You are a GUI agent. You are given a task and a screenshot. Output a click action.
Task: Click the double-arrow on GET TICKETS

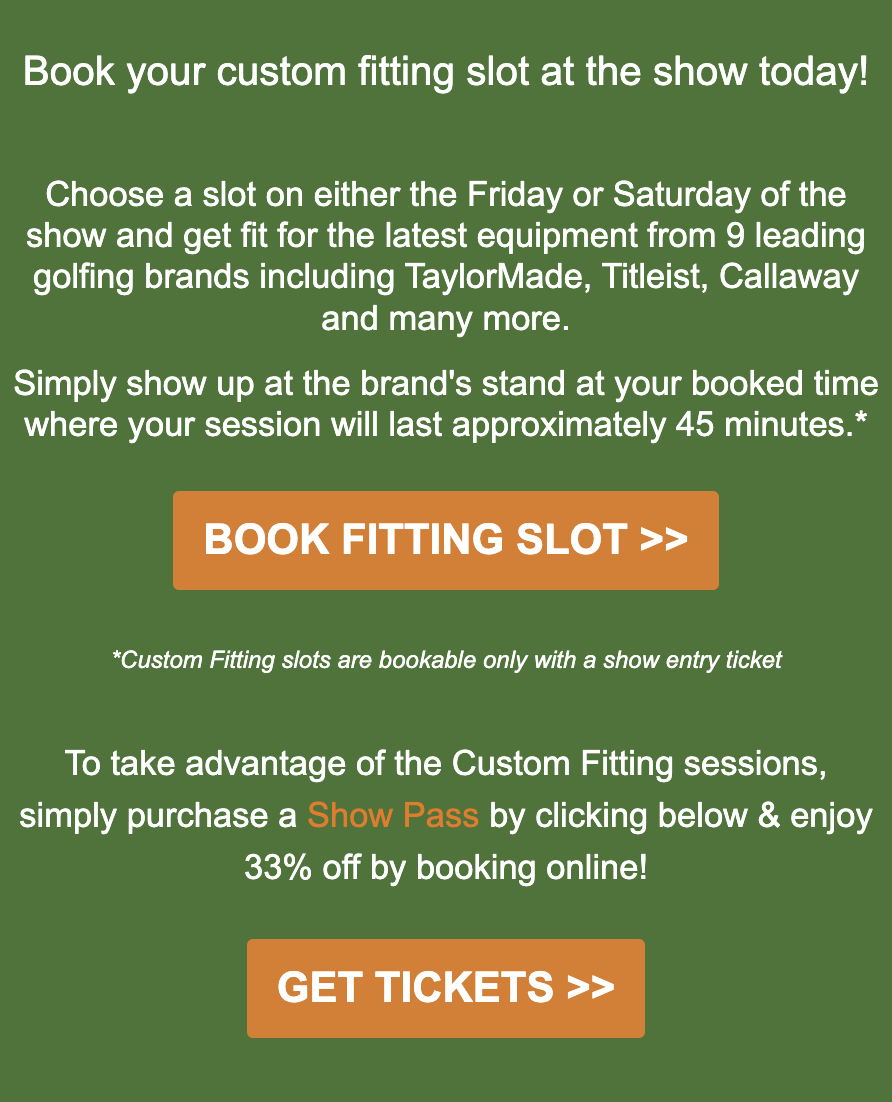(x=590, y=987)
